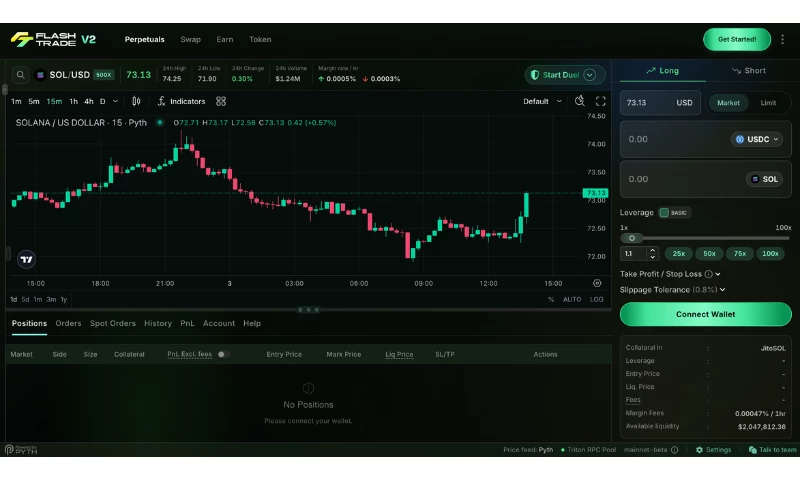Image resolution: width=800 pixels, height=480 pixels.
Task: Click the green market status dot near Pyth
Action: pos(160,122)
